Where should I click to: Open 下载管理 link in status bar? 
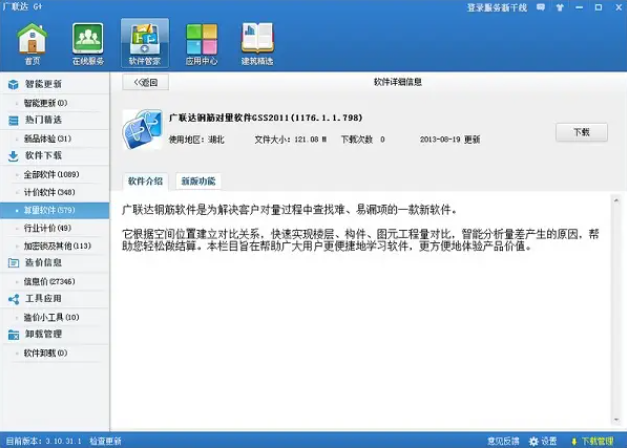click(x=597, y=441)
